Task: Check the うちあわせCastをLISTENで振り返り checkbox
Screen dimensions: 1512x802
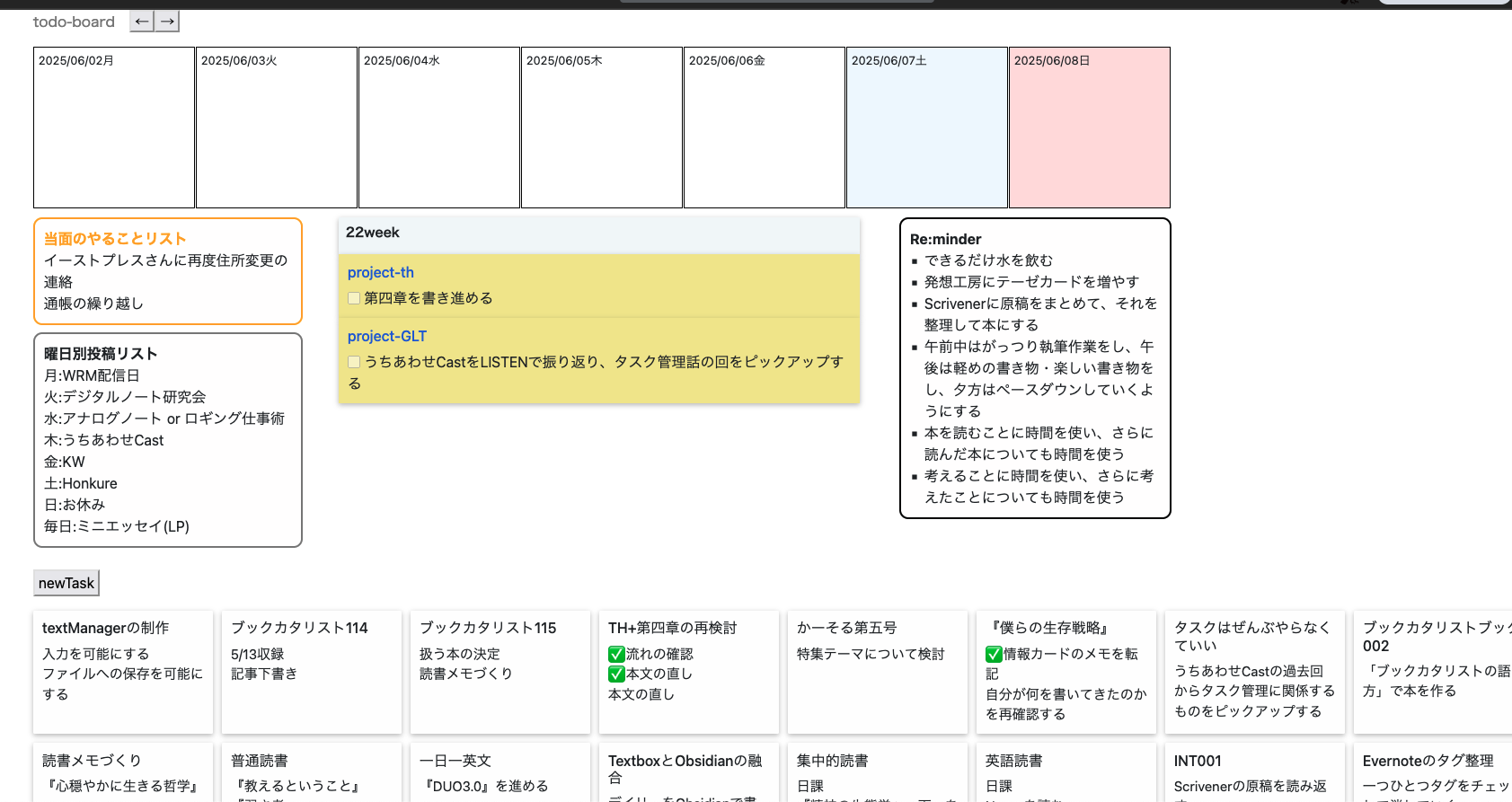Action: 354,362
